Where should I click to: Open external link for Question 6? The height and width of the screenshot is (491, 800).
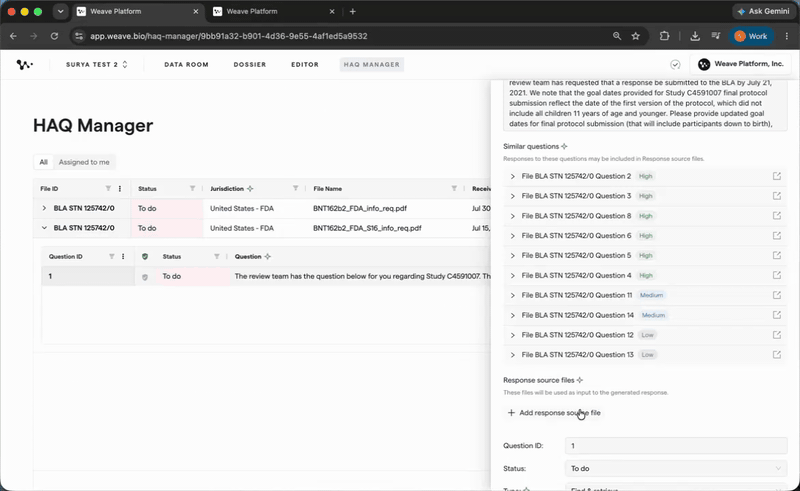(x=777, y=236)
